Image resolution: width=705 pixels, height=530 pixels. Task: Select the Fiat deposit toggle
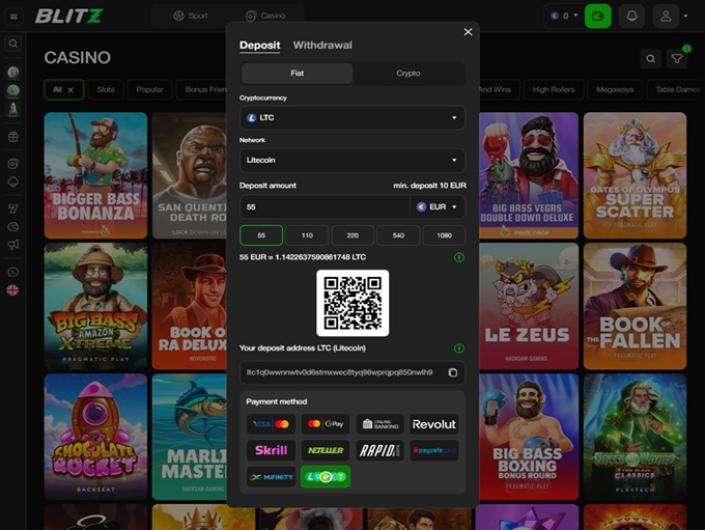(297, 73)
